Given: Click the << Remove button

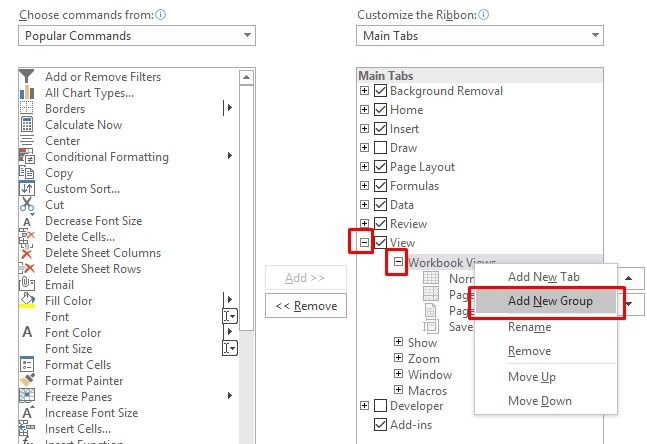Looking at the screenshot, I should 306,306.
